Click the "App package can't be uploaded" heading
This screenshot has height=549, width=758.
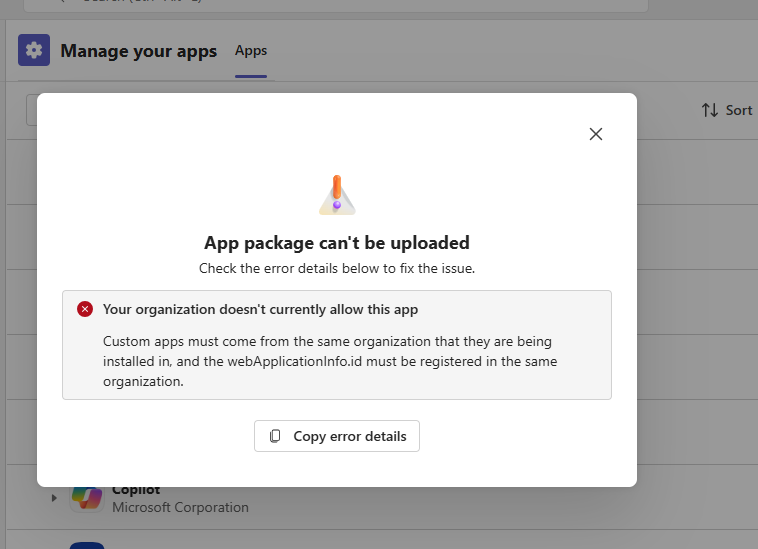point(337,243)
